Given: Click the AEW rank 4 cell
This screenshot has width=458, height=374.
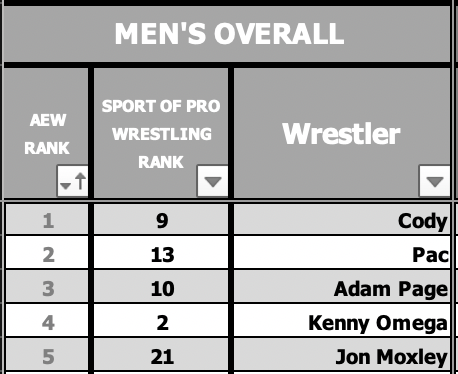Looking at the screenshot, I should click(x=47, y=321).
